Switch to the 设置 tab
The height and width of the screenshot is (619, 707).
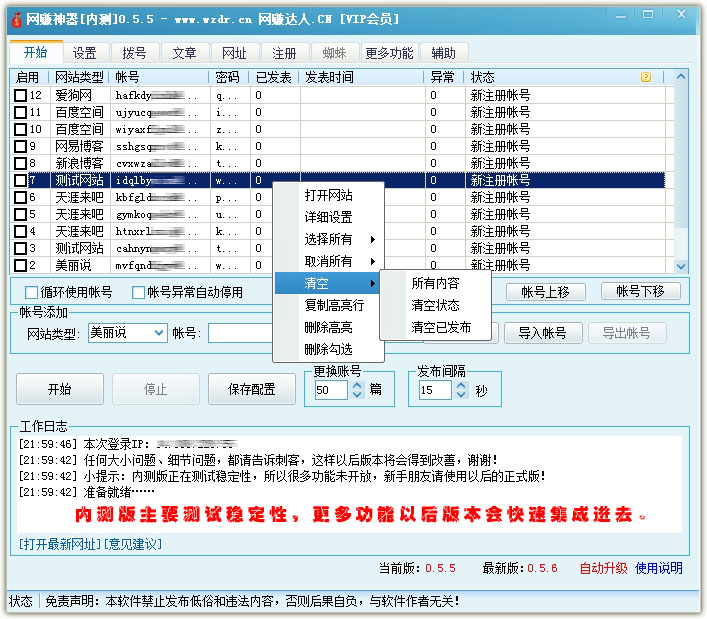click(85, 53)
